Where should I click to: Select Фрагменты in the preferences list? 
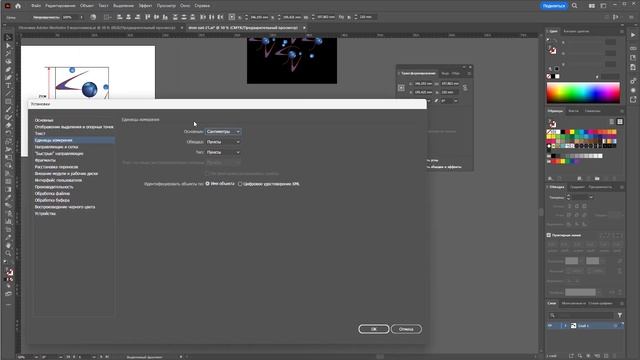45,160
